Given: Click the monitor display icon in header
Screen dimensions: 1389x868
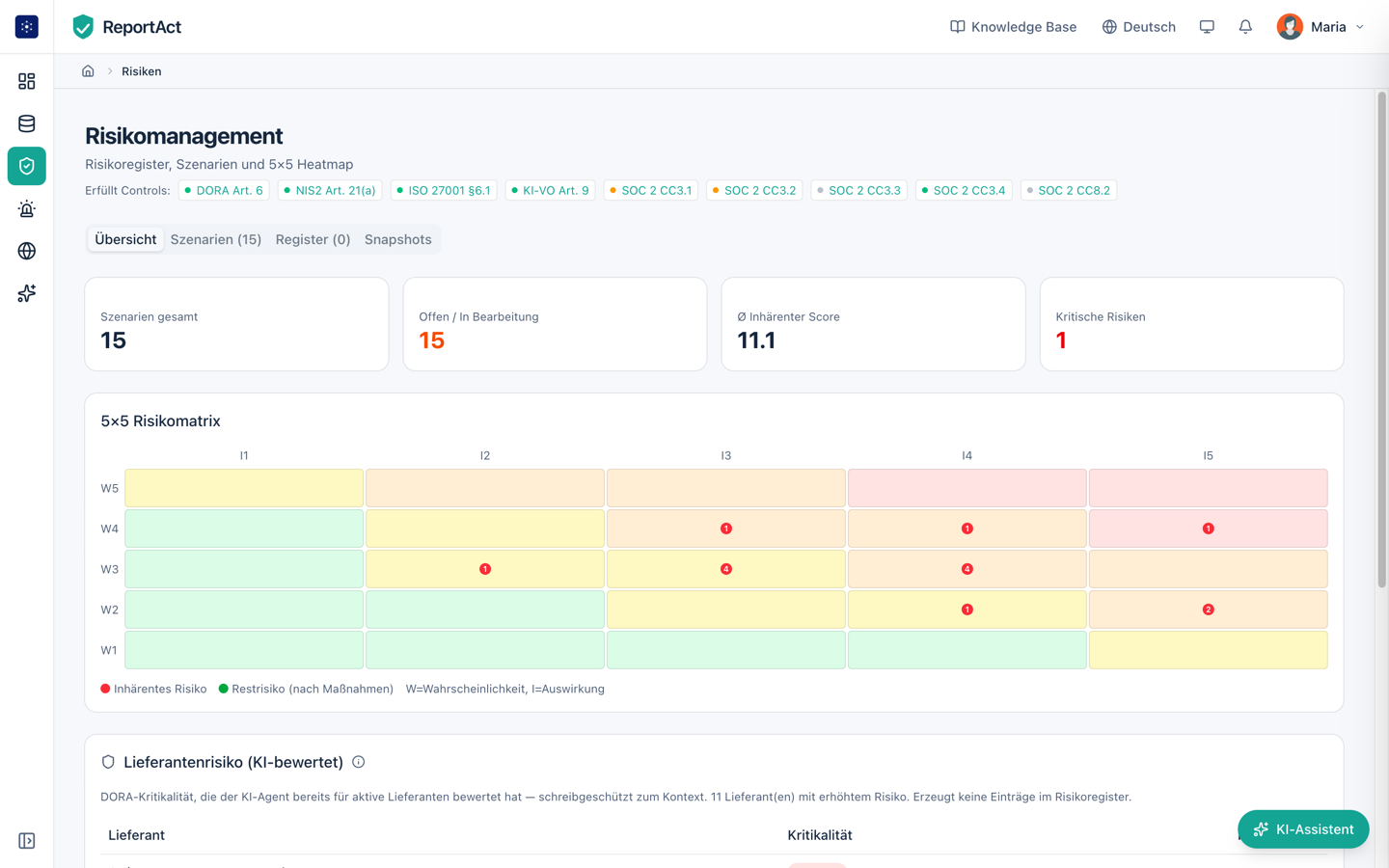Looking at the screenshot, I should [x=1207, y=27].
